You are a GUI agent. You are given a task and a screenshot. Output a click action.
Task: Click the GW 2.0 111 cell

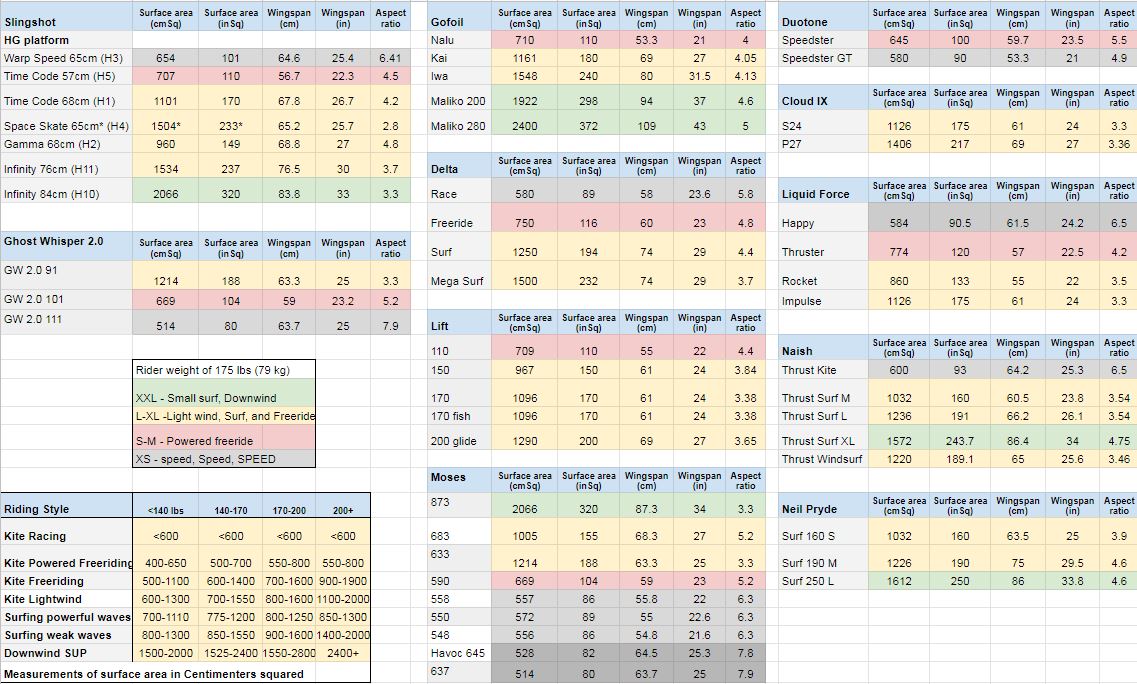click(67, 322)
